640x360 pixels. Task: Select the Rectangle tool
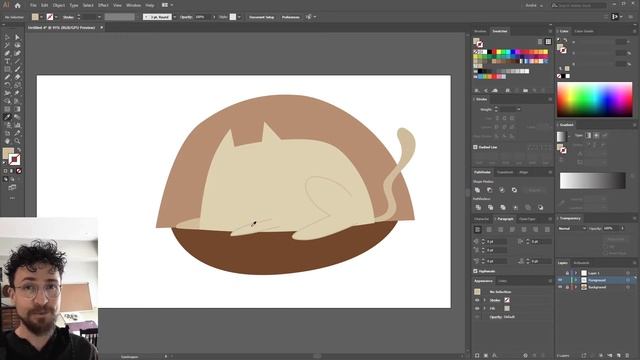coord(7,69)
